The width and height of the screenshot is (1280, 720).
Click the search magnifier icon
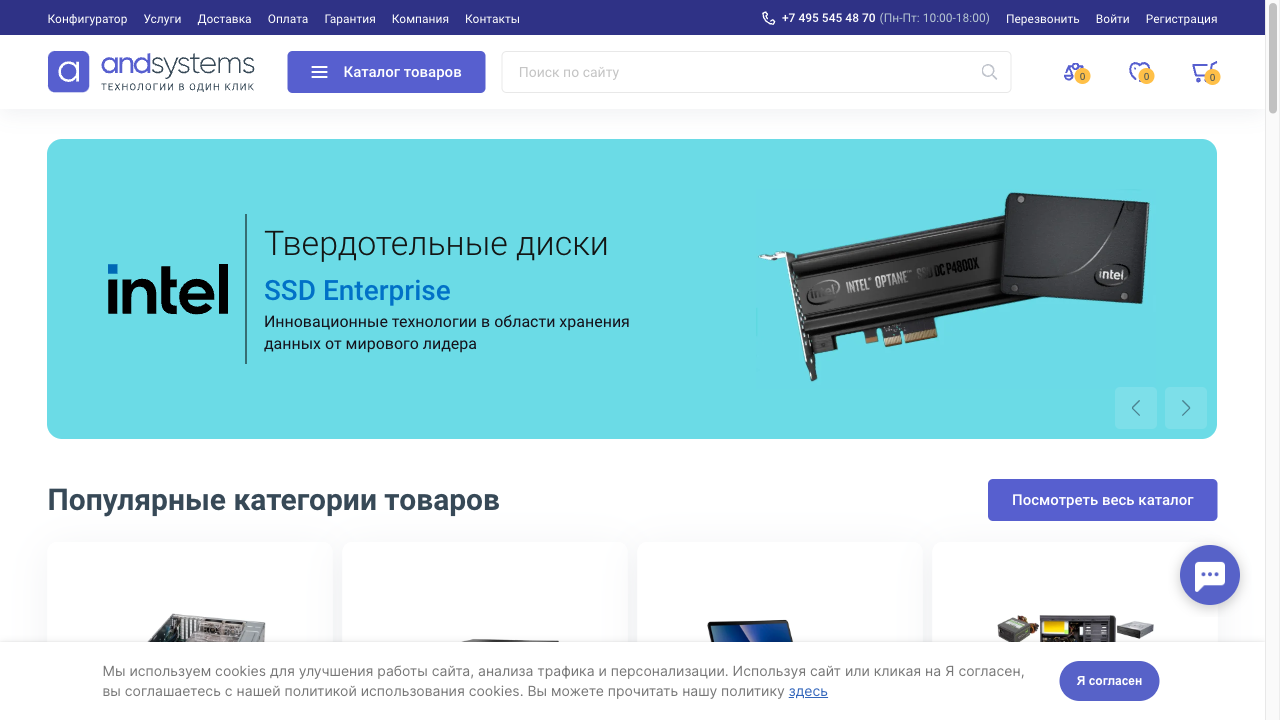[989, 72]
